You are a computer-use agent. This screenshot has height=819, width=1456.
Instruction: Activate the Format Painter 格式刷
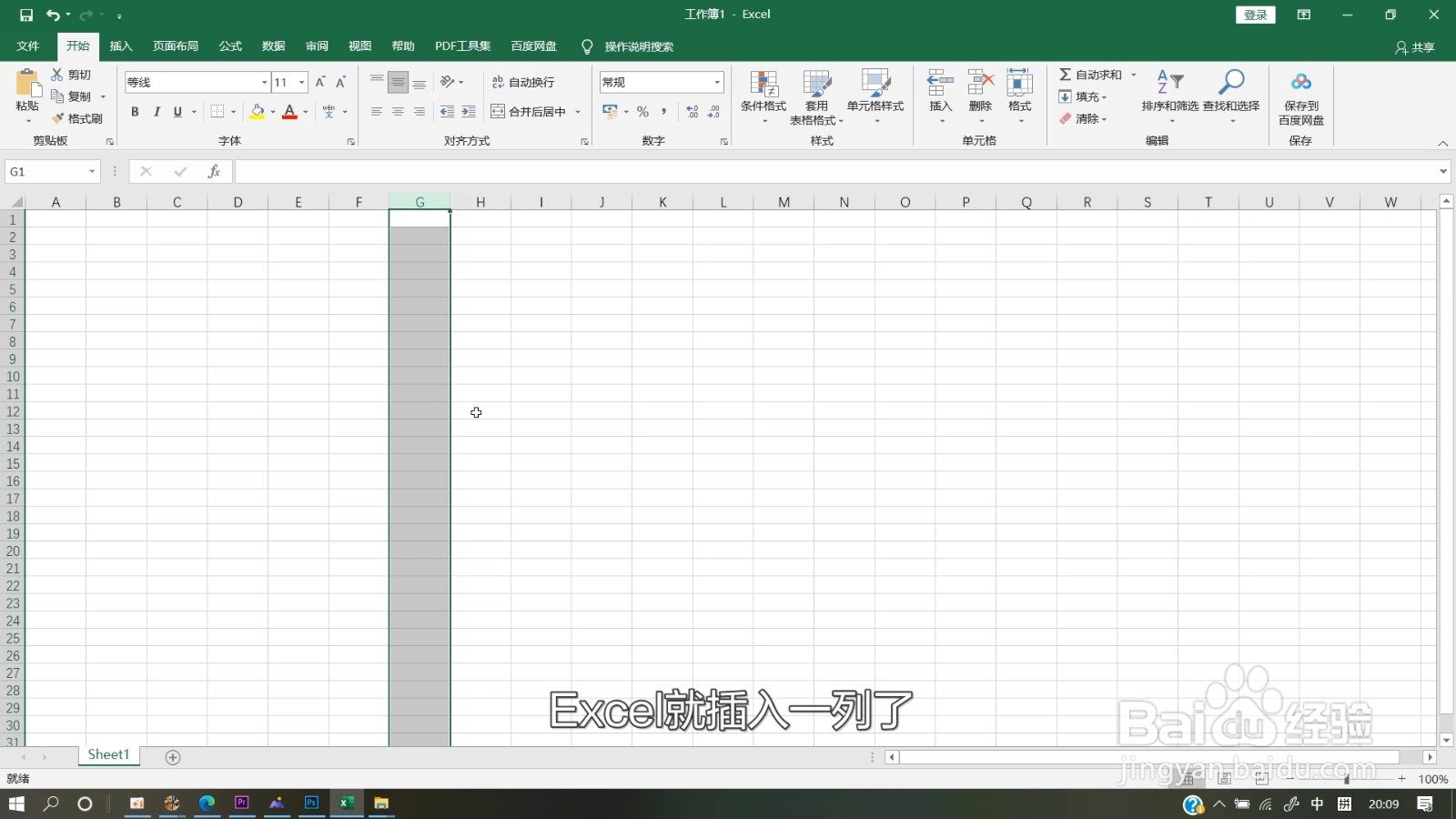[x=77, y=118]
